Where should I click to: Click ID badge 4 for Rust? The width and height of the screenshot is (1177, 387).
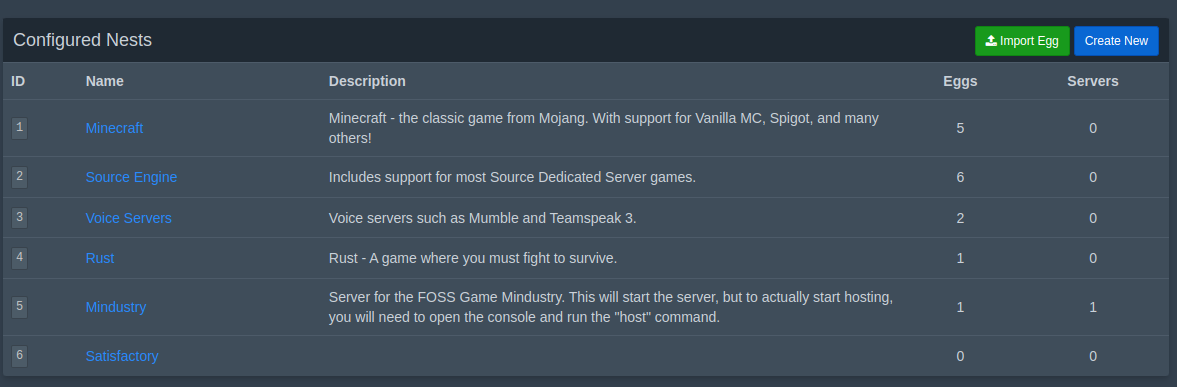pyautogui.click(x=20, y=258)
